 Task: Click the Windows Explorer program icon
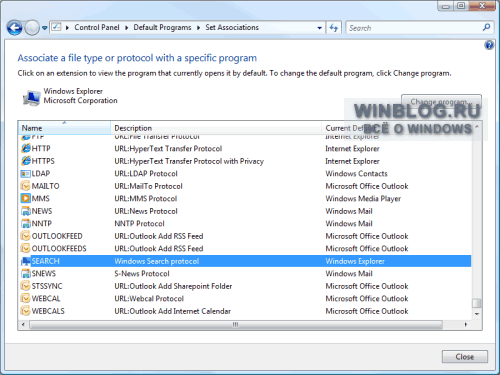31,98
